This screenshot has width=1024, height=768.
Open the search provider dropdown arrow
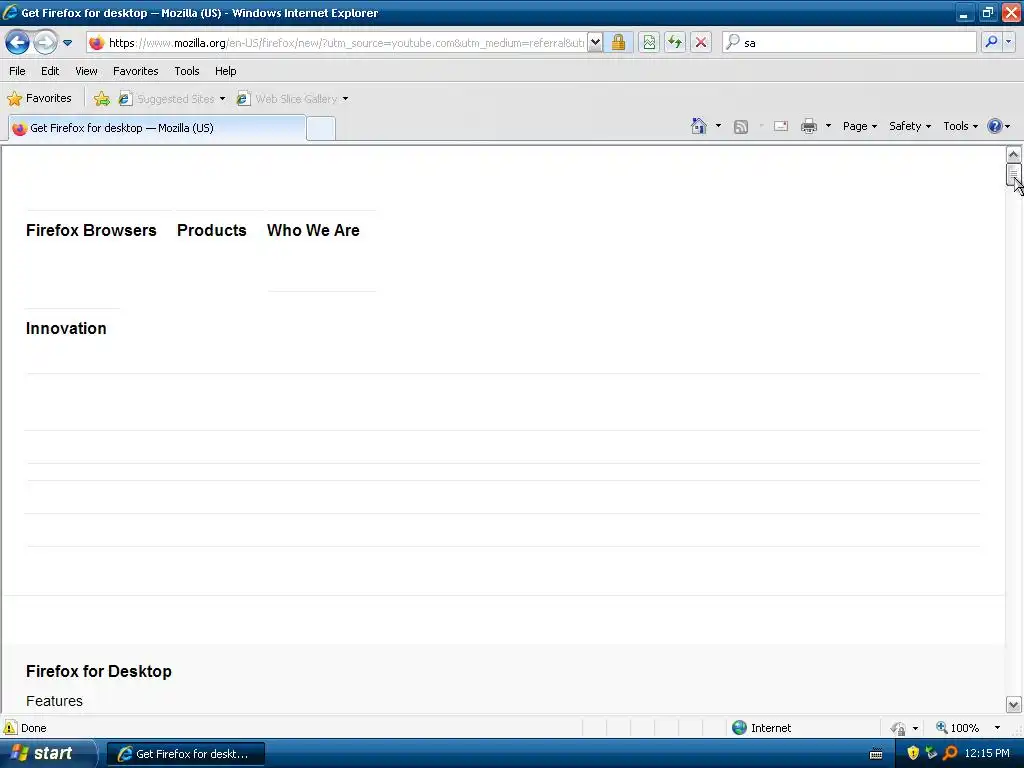pyautogui.click(x=1008, y=42)
